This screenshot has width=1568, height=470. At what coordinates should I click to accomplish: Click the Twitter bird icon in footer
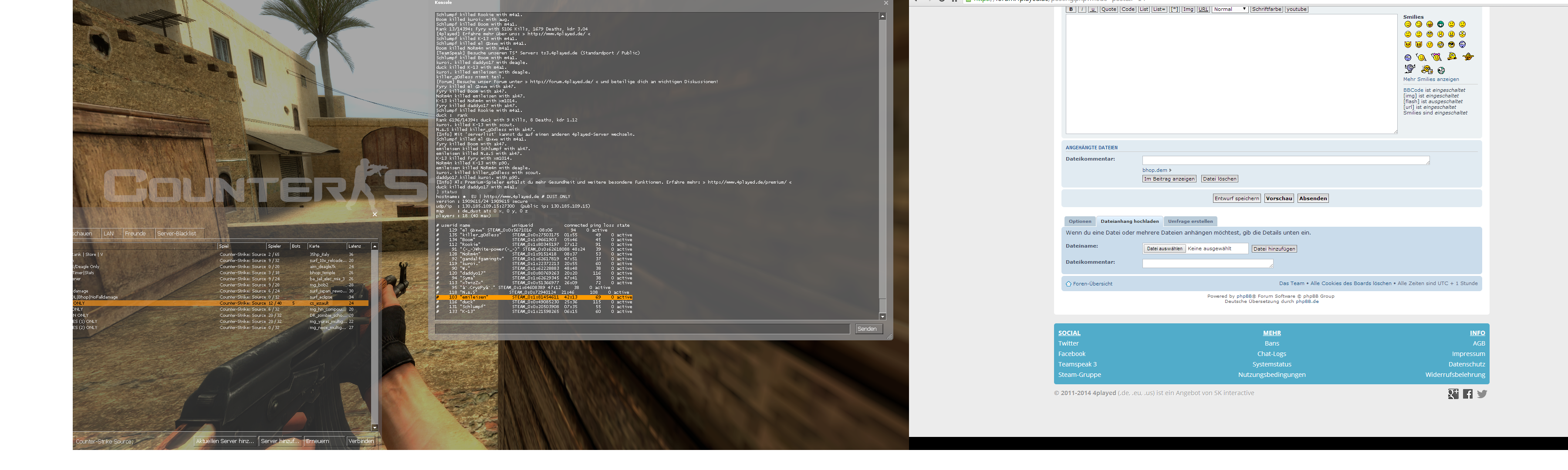tap(1482, 394)
